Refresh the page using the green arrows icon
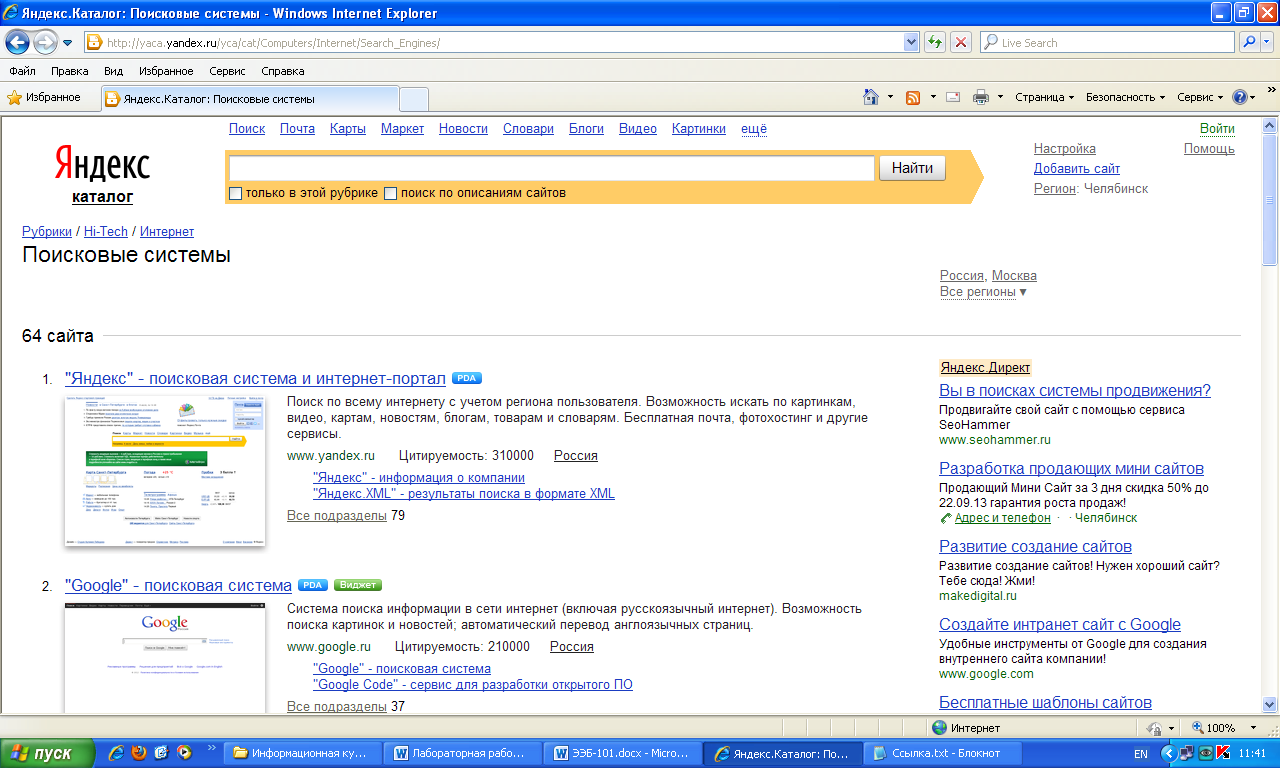The image size is (1280, 768). point(935,42)
